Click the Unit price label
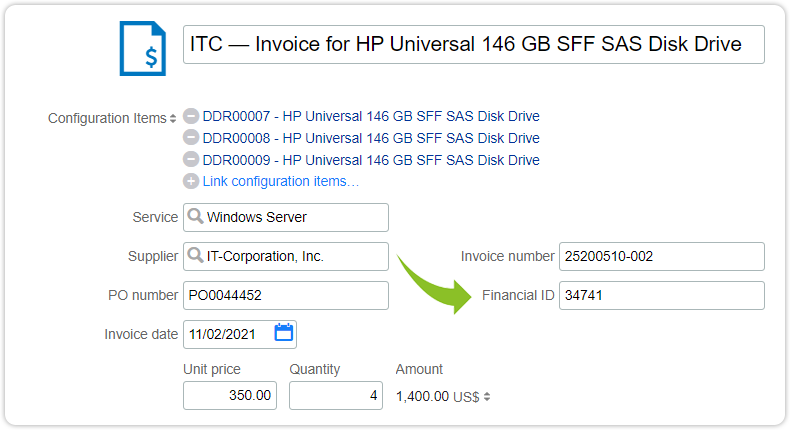This screenshot has height=430, width=790. [212, 370]
